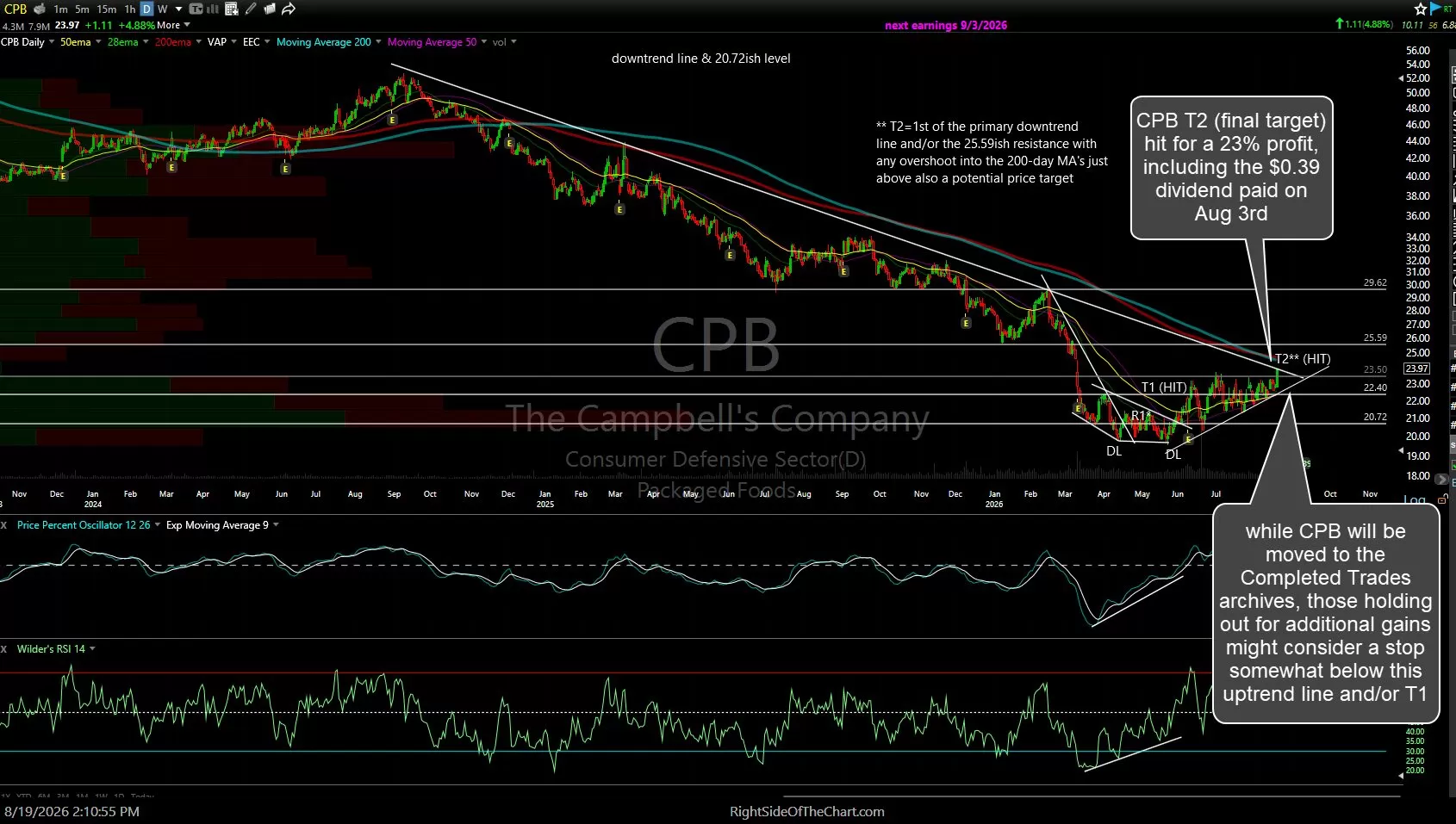Click the R1* label on the chart
This screenshot has height=824, width=1456.
tap(1141, 416)
